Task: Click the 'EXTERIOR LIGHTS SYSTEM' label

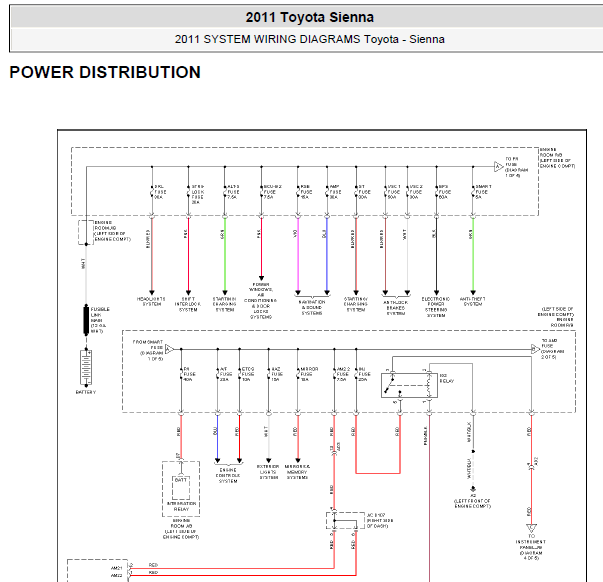Action: click(x=268, y=472)
